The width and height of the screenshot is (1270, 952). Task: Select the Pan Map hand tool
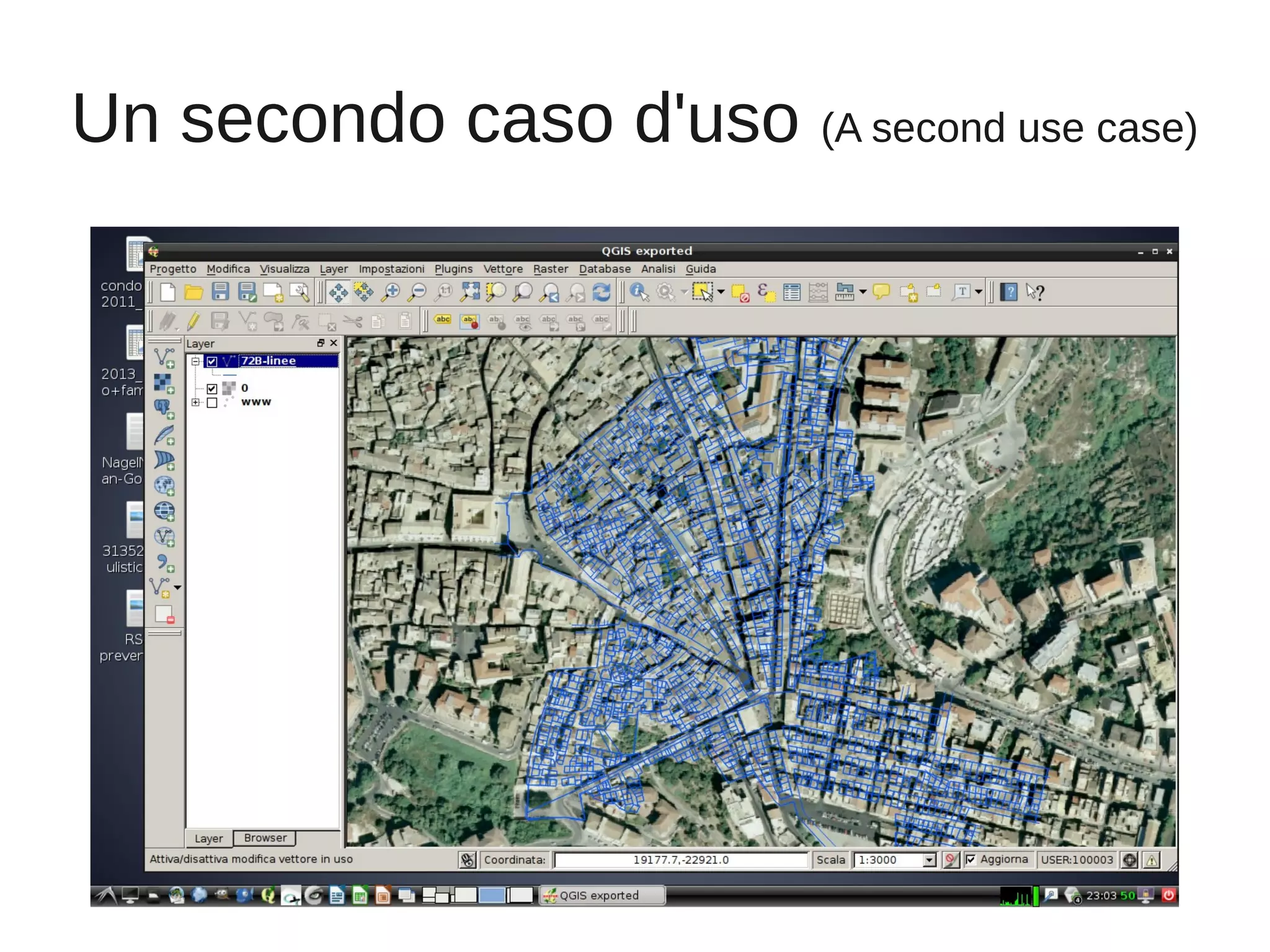pyautogui.click(x=338, y=291)
